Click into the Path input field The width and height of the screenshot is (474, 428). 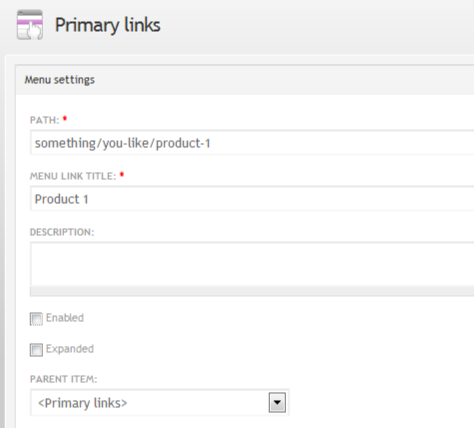point(252,143)
